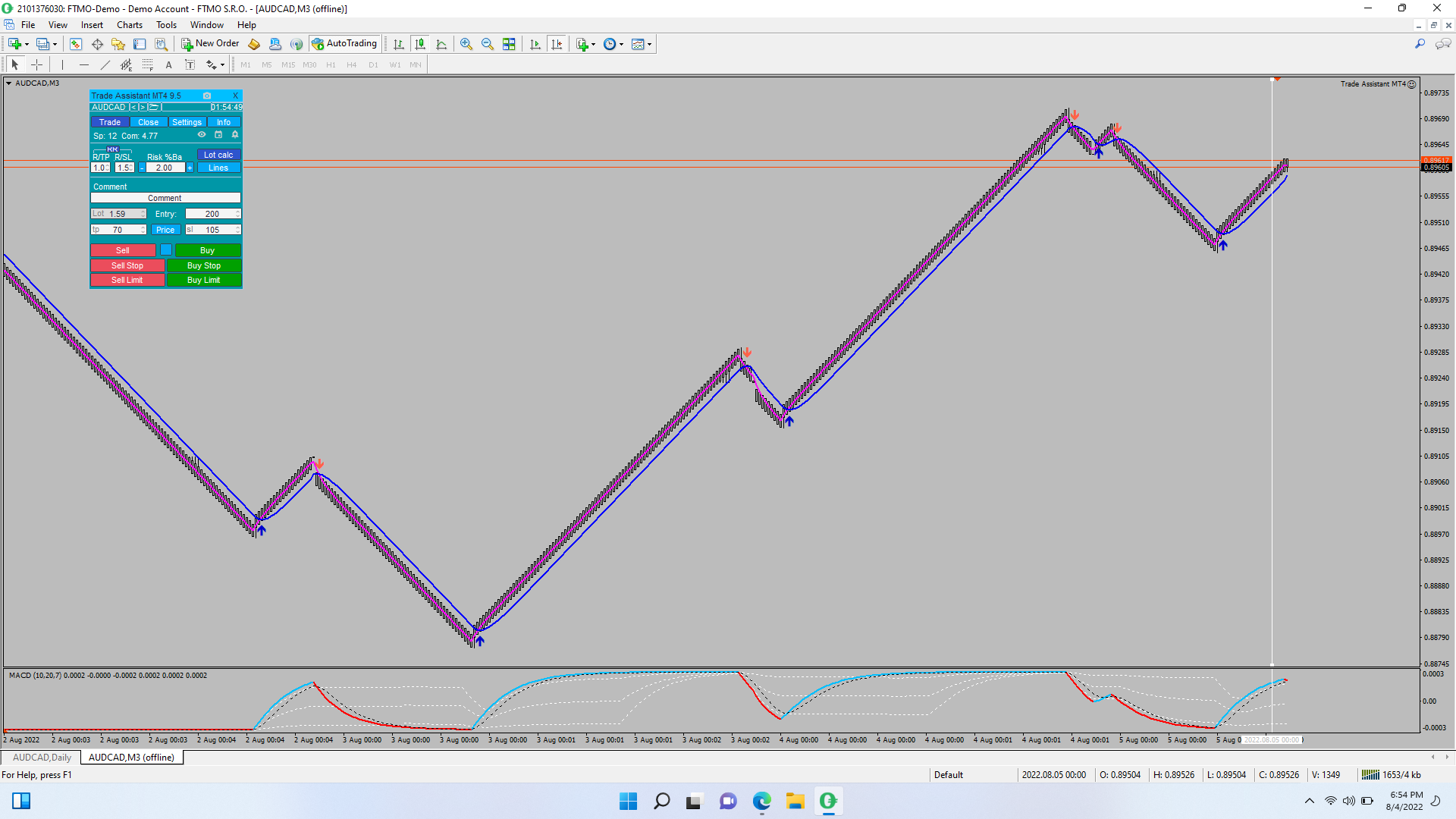Click the Zoom In magnifier icon
Viewport: 1456px width, 819px height.
[466, 44]
